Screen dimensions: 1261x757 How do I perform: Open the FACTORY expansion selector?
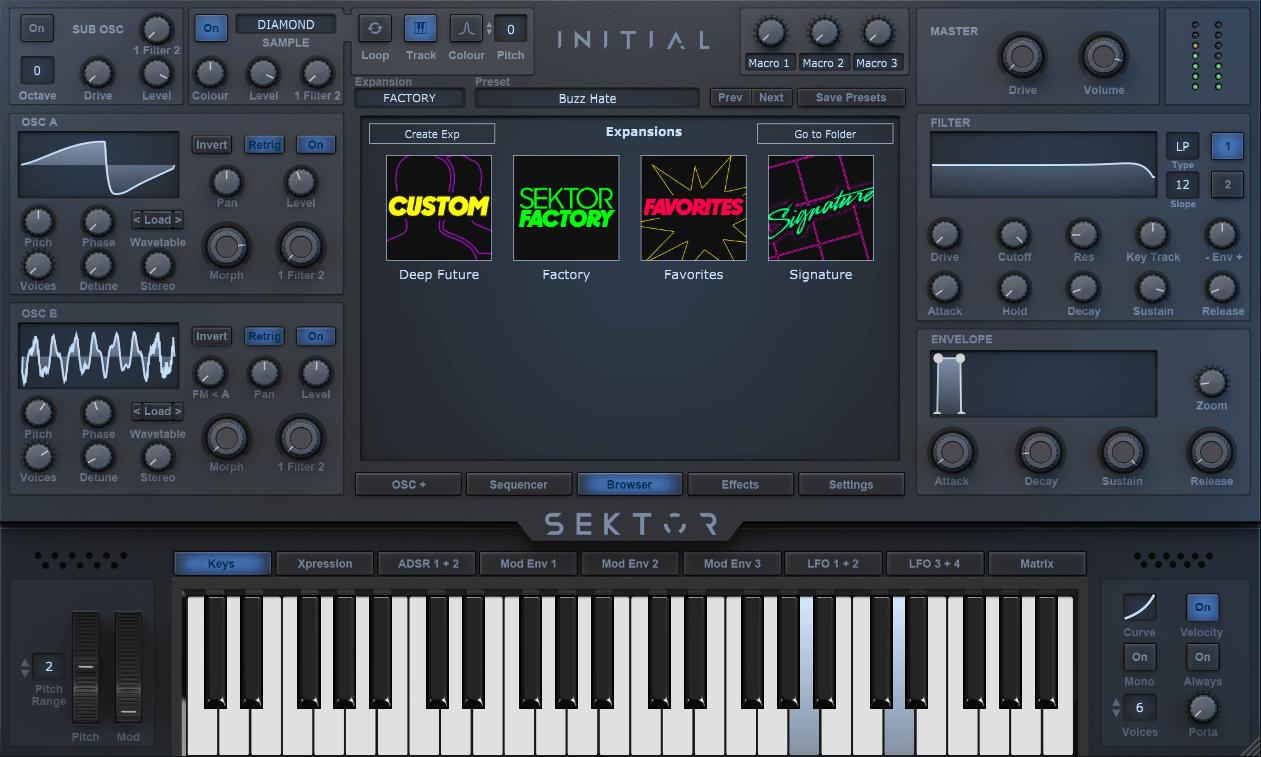point(410,98)
